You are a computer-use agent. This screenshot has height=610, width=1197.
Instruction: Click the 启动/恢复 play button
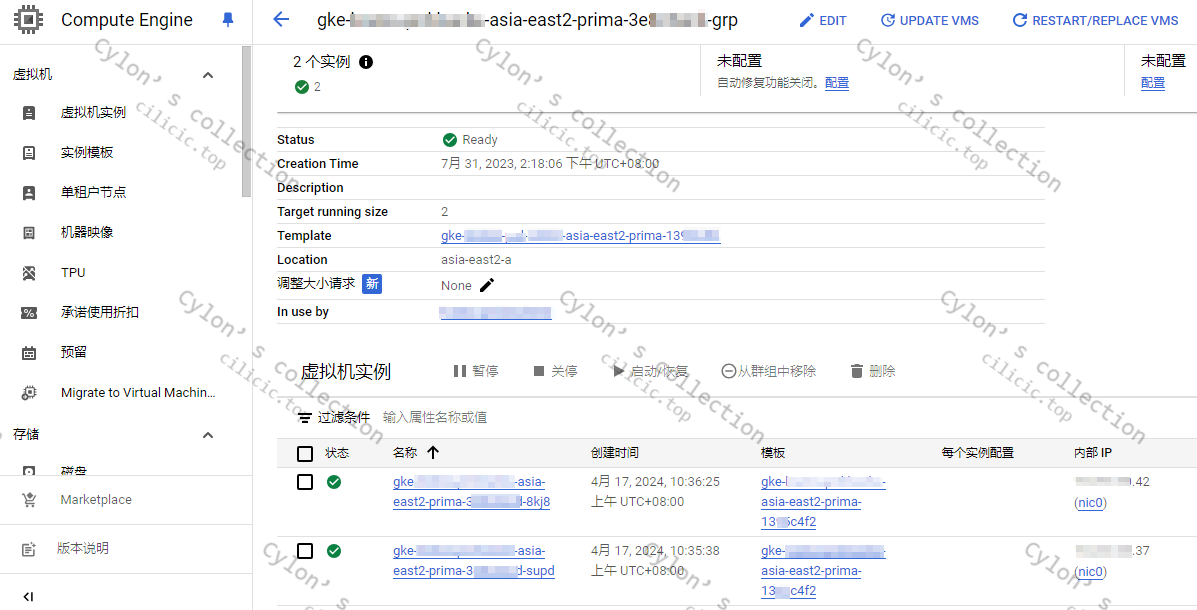coord(650,371)
